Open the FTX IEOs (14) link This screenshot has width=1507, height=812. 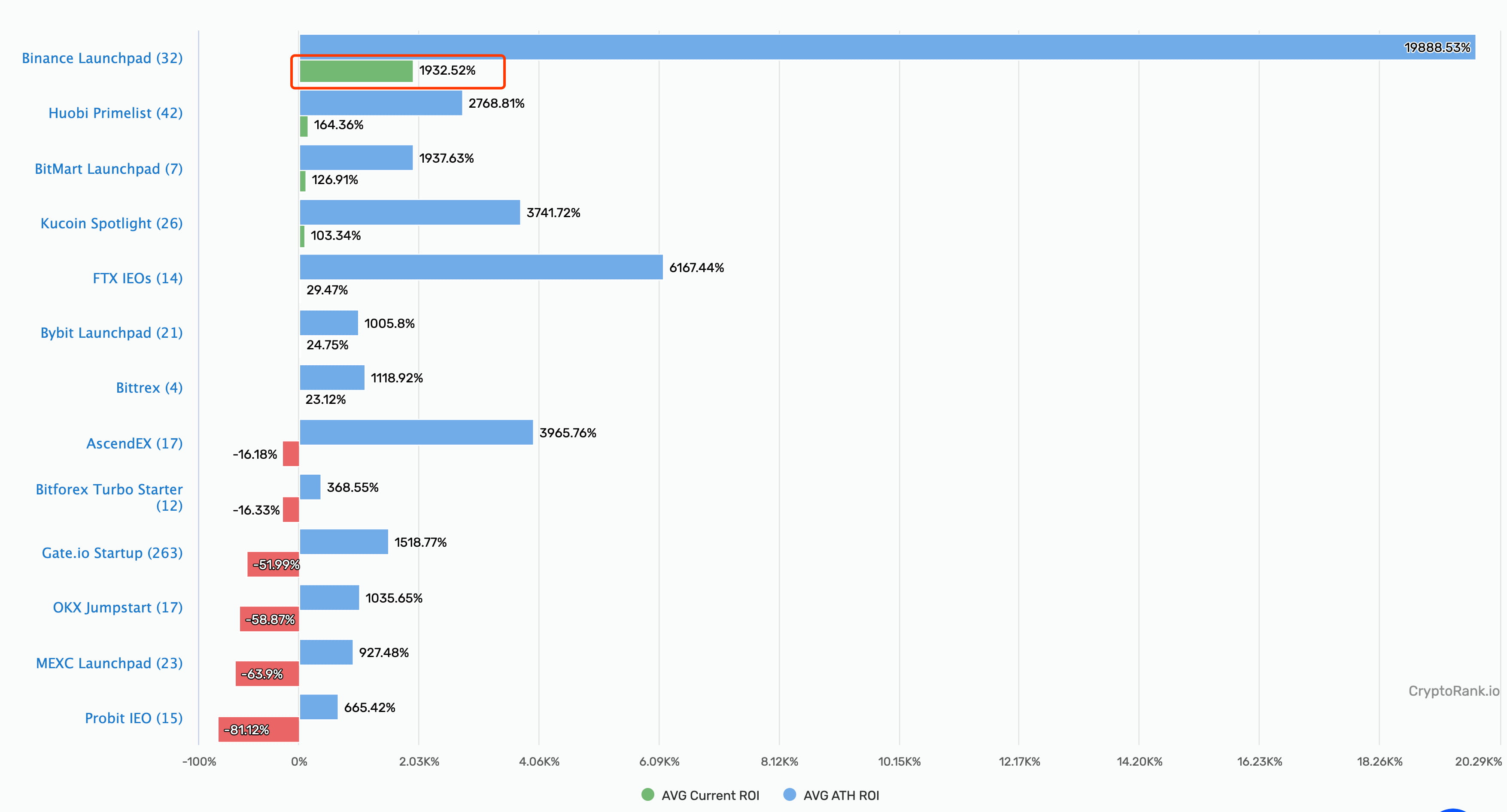(x=137, y=278)
